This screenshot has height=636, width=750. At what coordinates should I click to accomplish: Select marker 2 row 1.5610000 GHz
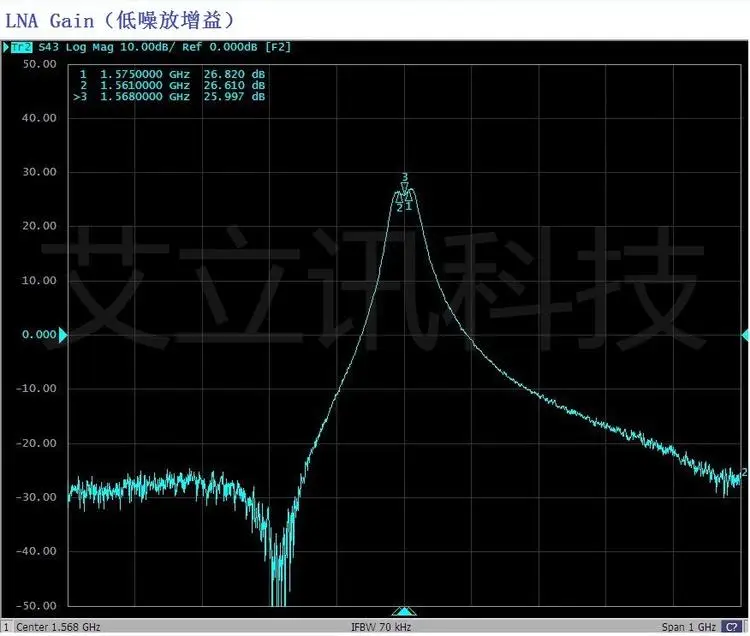pos(172,85)
